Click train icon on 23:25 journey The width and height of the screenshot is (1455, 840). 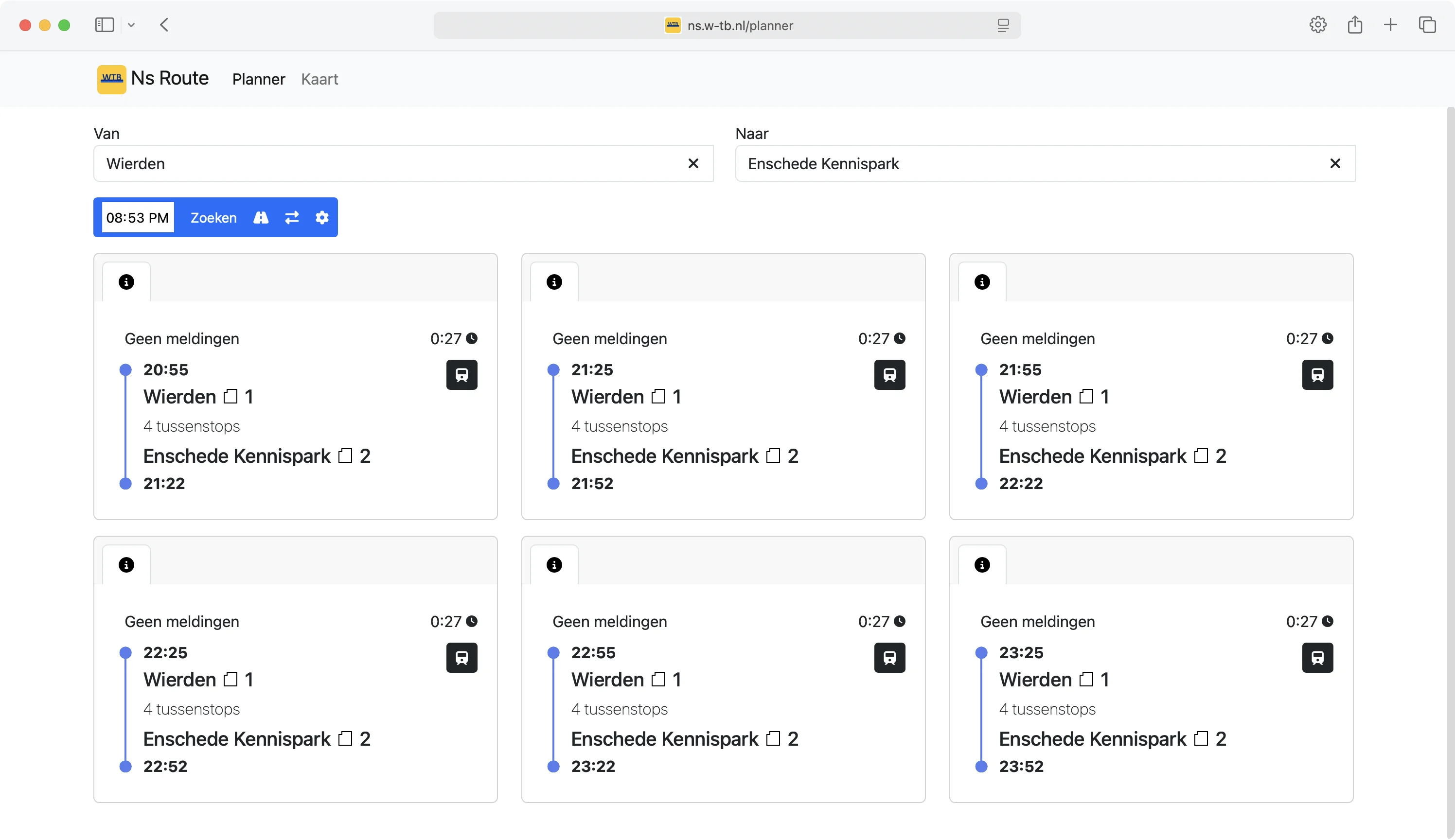pyautogui.click(x=1317, y=658)
